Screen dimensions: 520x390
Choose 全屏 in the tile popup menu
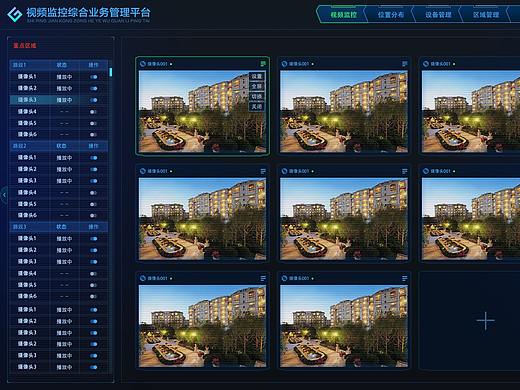click(x=257, y=86)
